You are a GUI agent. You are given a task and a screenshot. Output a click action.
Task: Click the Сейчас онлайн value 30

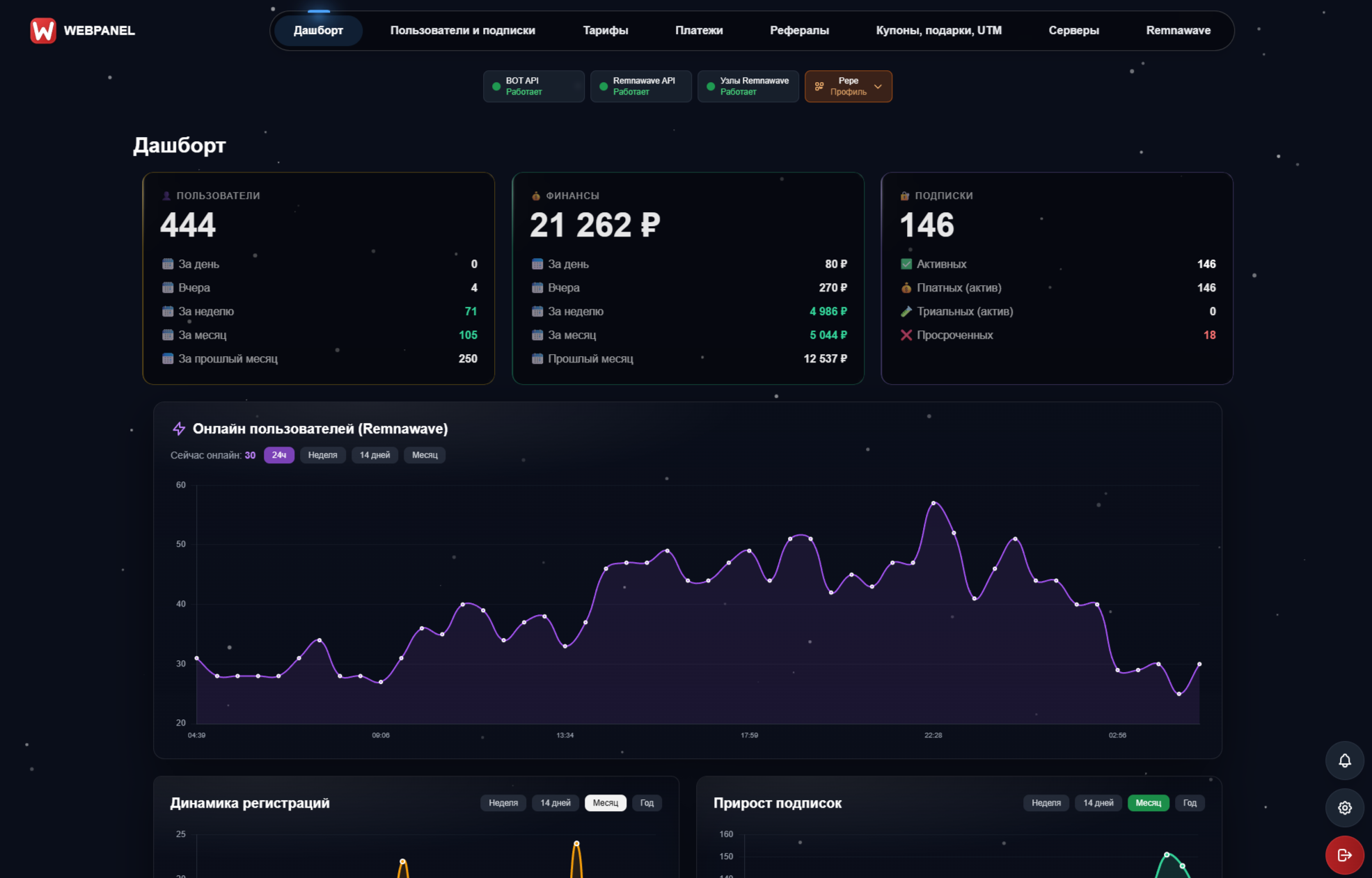(x=251, y=455)
